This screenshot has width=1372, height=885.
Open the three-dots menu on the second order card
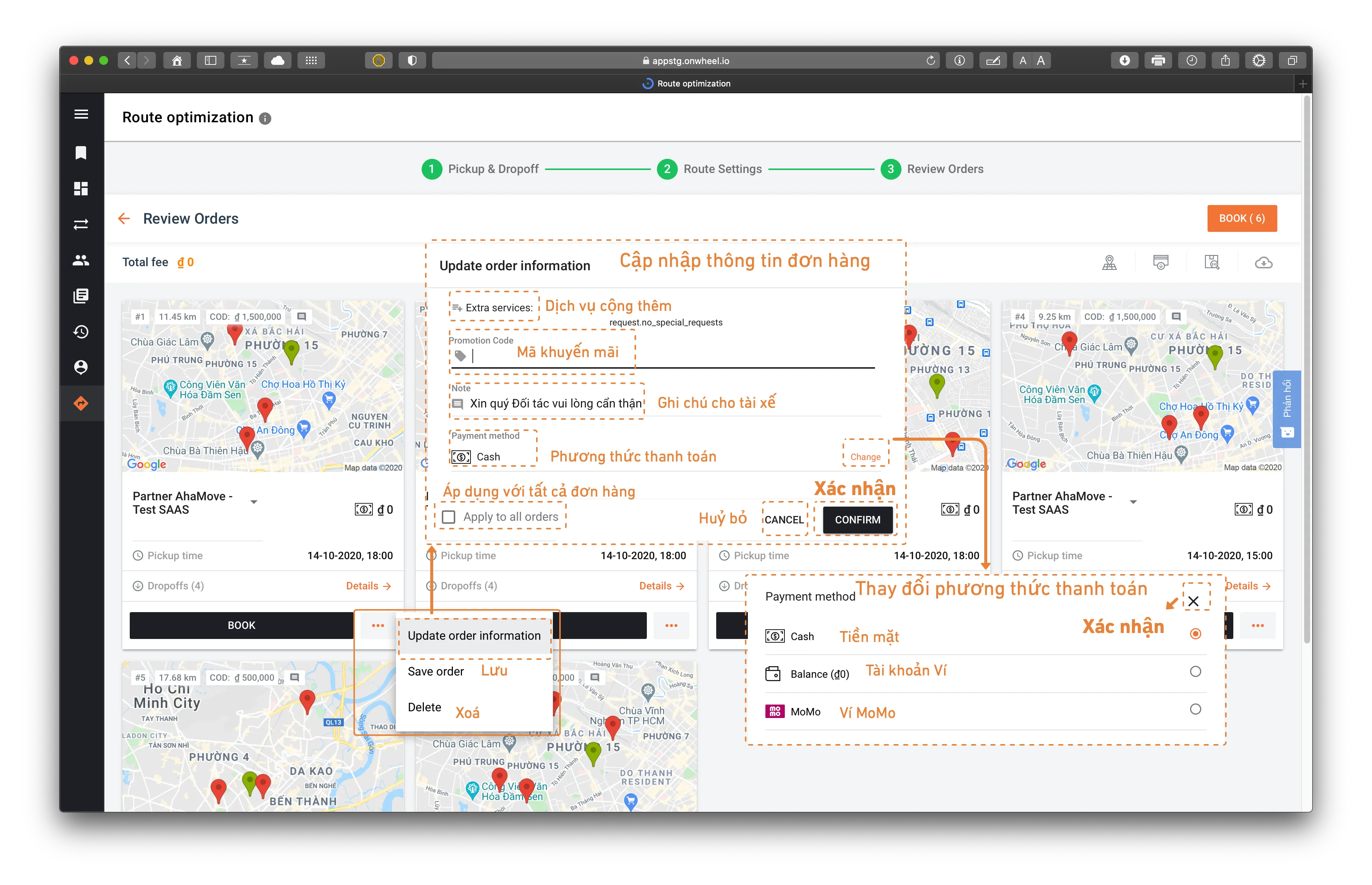tap(671, 625)
